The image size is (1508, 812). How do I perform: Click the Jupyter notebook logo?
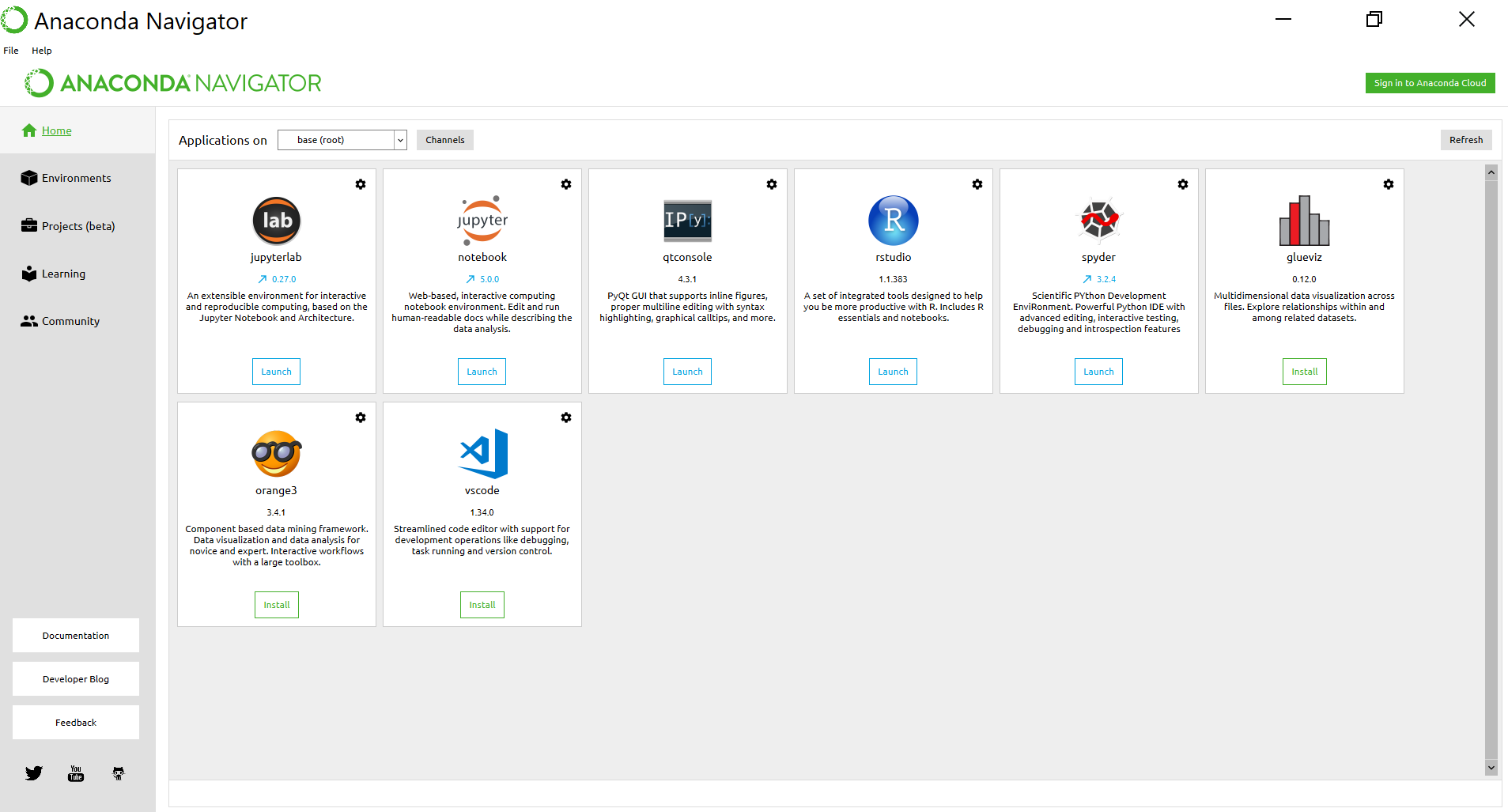click(482, 221)
